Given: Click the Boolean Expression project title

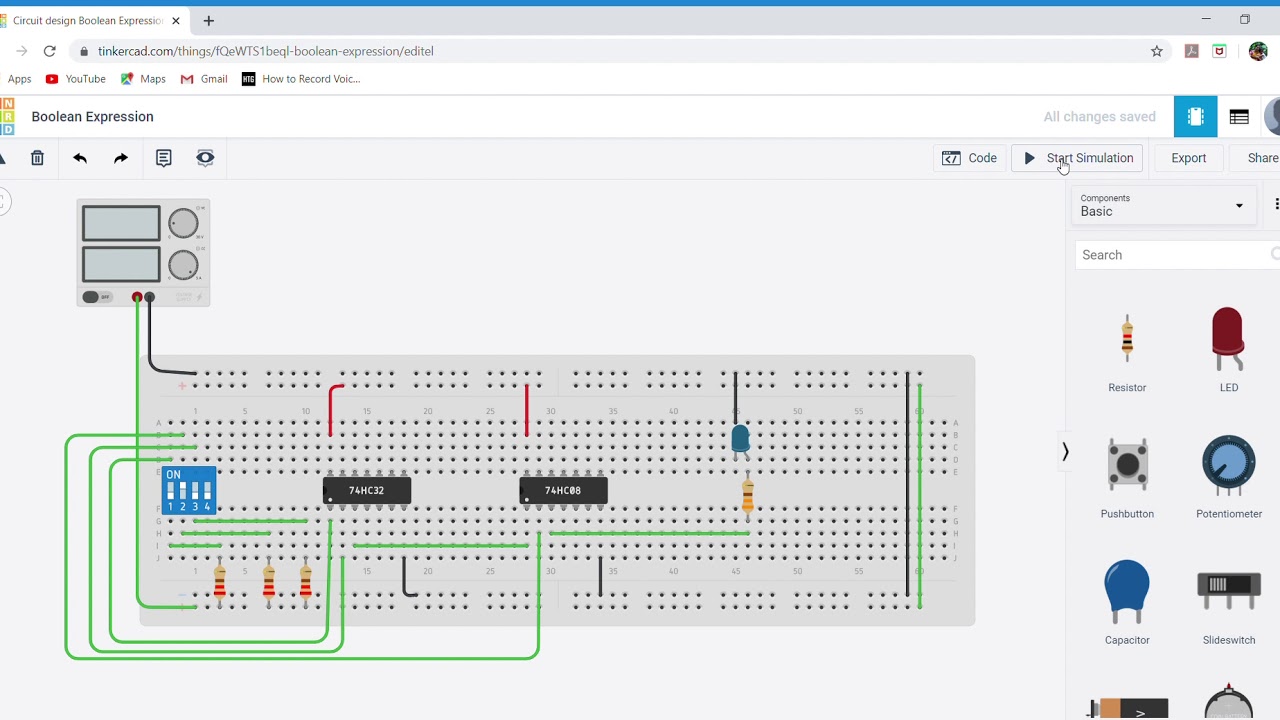Looking at the screenshot, I should tap(92, 117).
